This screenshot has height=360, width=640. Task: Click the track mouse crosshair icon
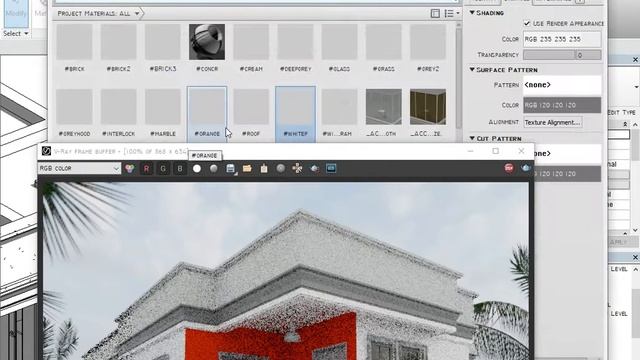[298, 169]
